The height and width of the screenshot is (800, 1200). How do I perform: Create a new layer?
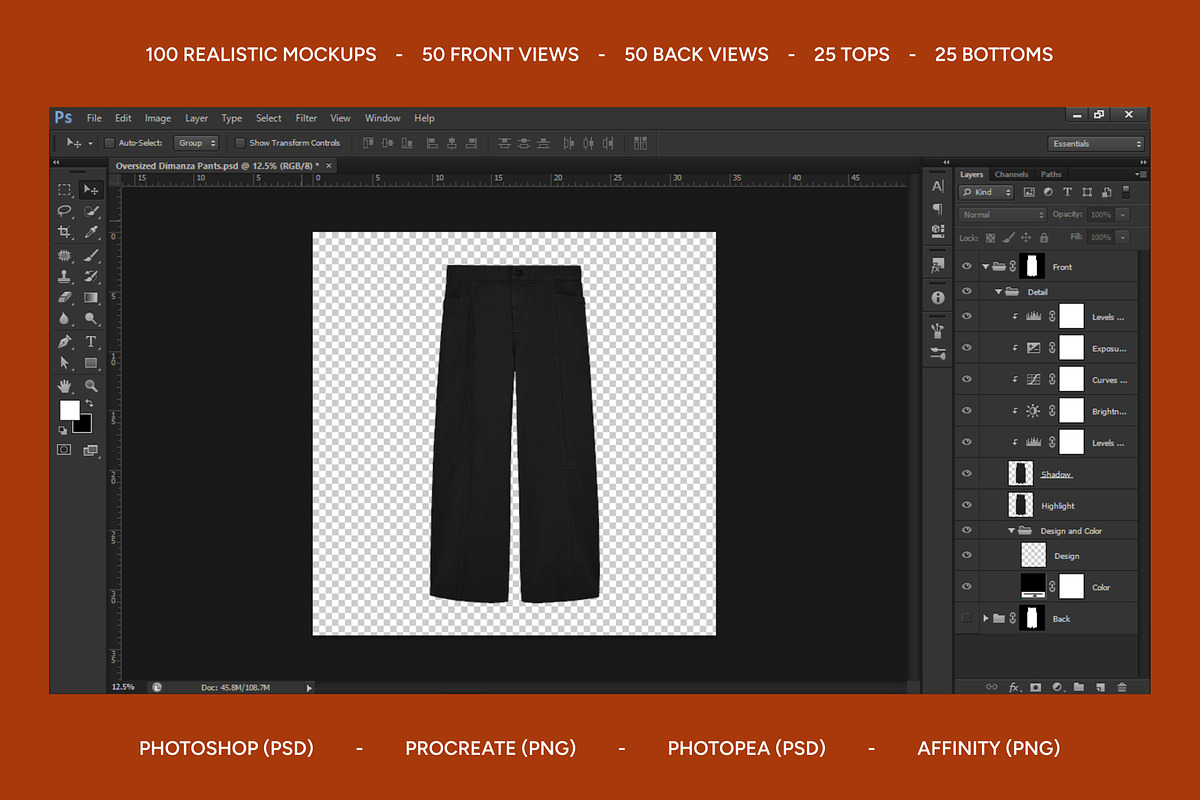click(1100, 687)
